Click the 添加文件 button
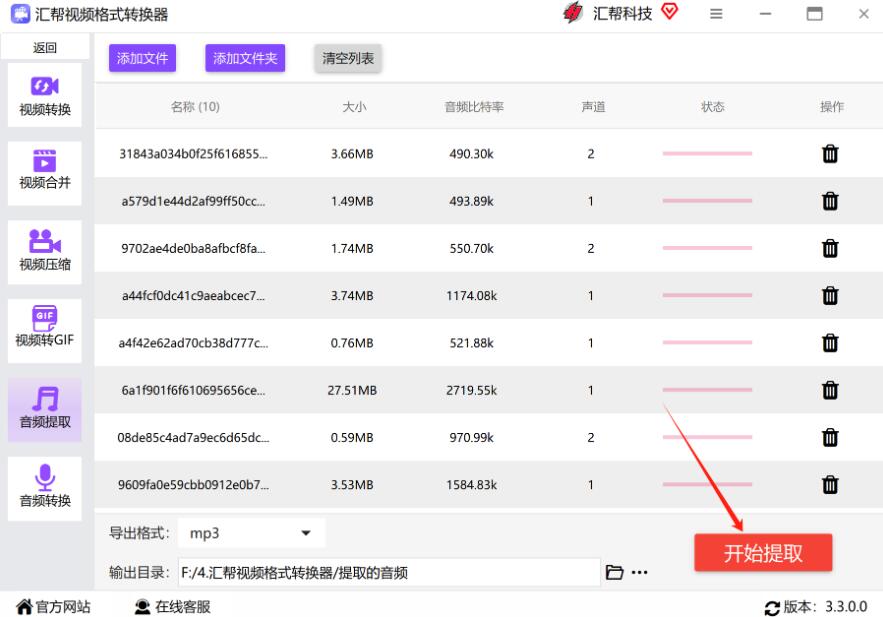This screenshot has width=883, height=617. 142,58
